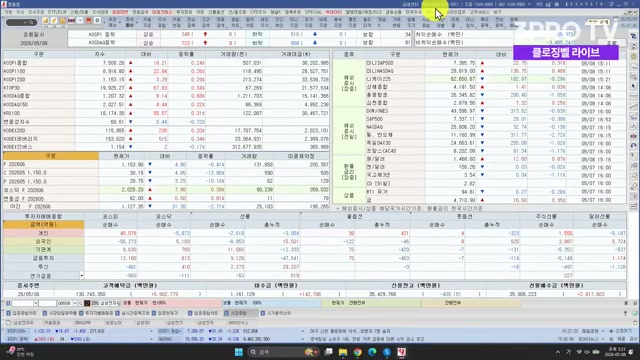Click the red trading app taskbar icon
The width and height of the screenshot is (640, 360).
click(x=402, y=352)
